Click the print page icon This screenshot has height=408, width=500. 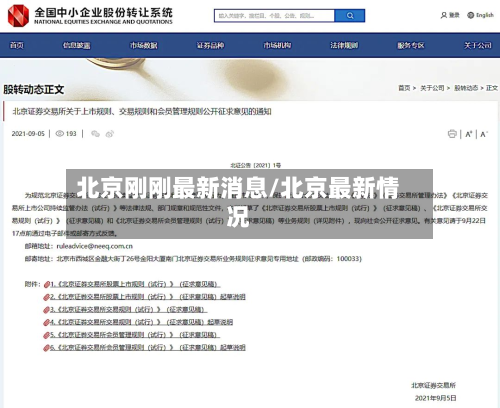(x=452, y=134)
